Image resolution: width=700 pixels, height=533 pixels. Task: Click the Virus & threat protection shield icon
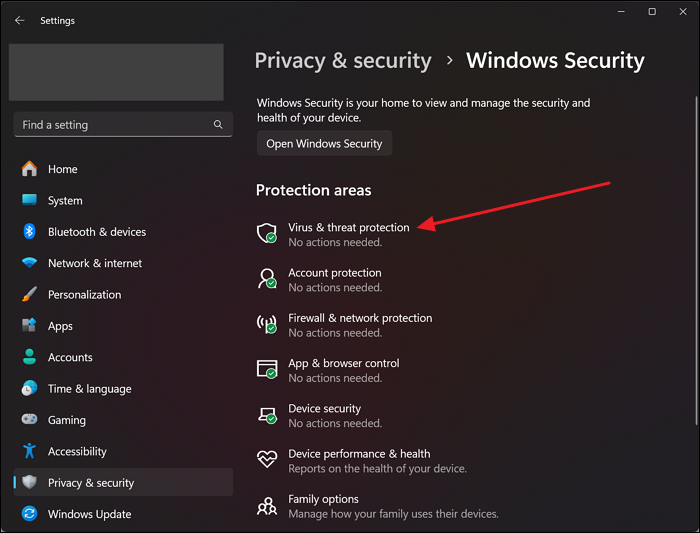267,234
